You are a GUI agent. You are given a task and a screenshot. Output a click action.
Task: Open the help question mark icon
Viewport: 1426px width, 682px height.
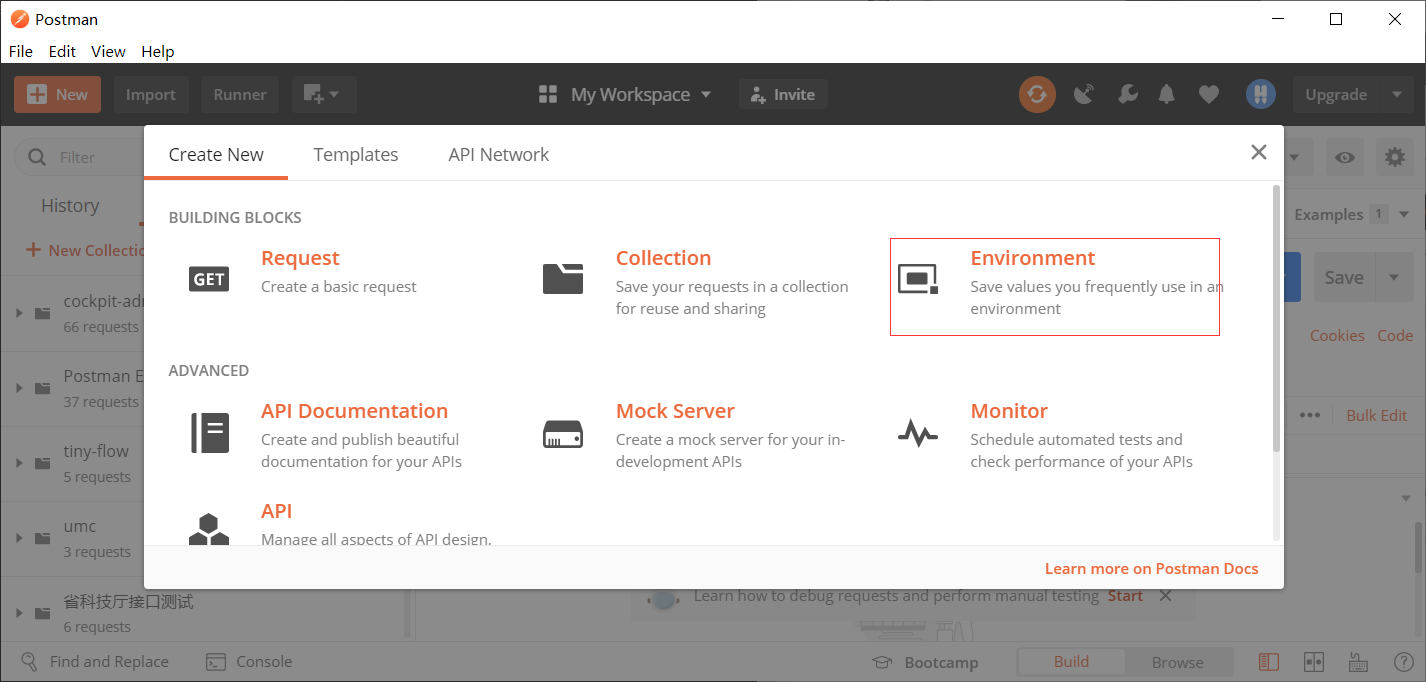pyautogui.click(x=1403, y=662)
